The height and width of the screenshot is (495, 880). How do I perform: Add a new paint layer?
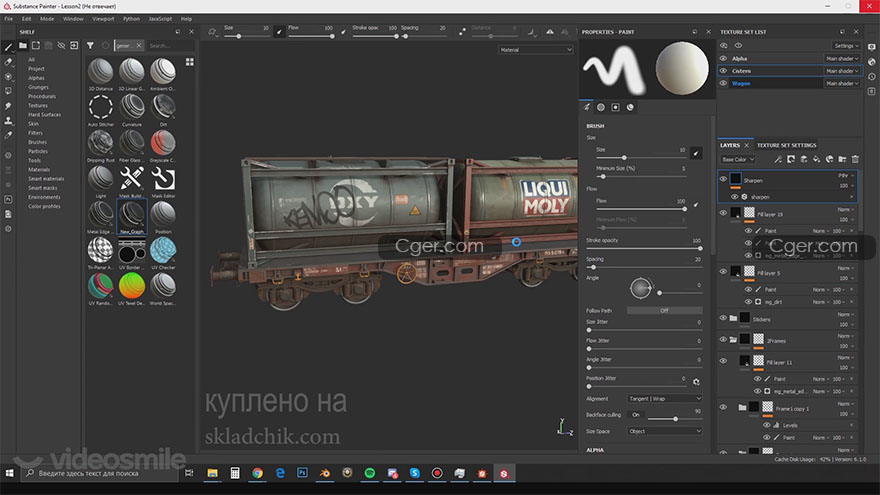[x=804, y=159]
